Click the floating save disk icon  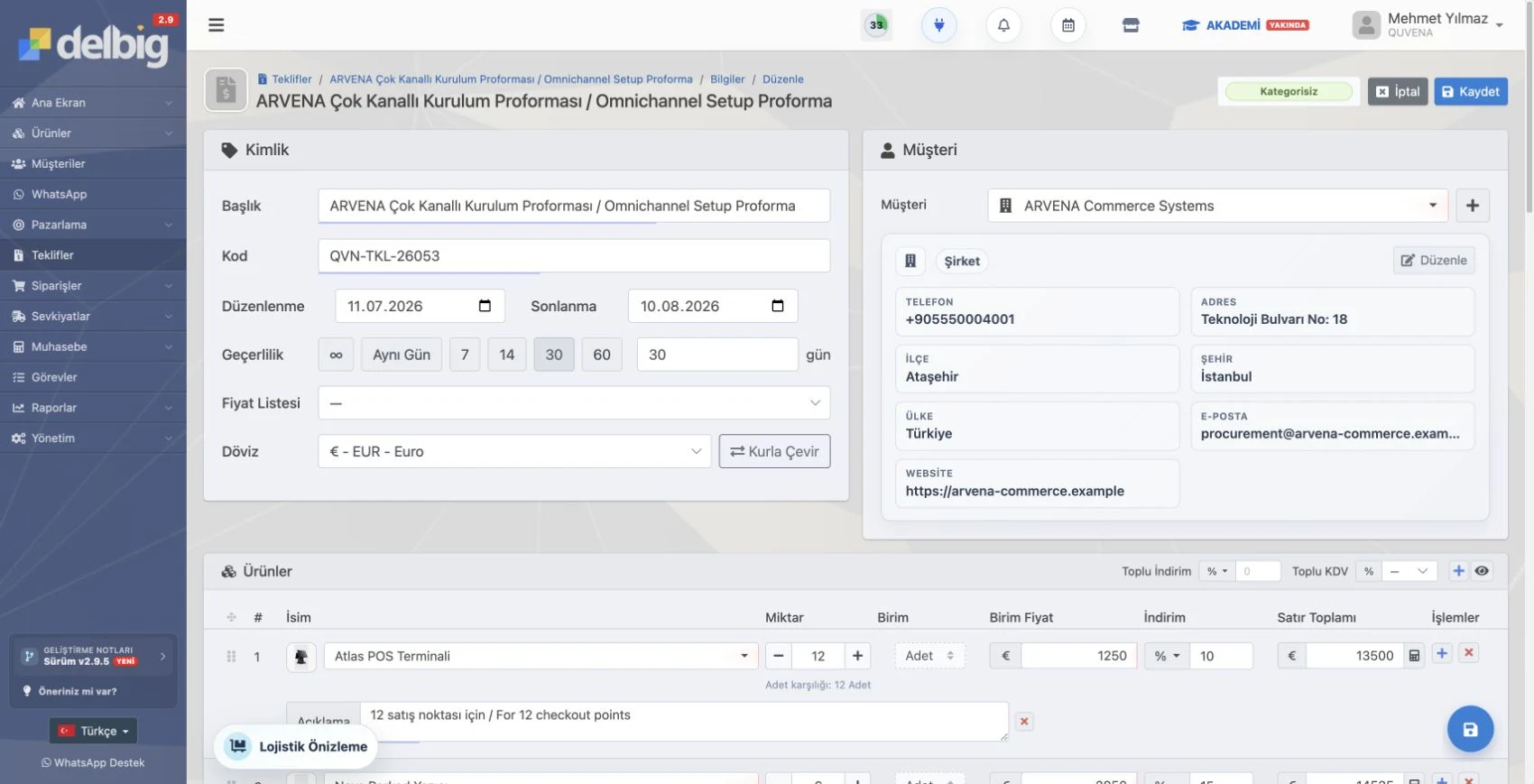[1470, 729]
